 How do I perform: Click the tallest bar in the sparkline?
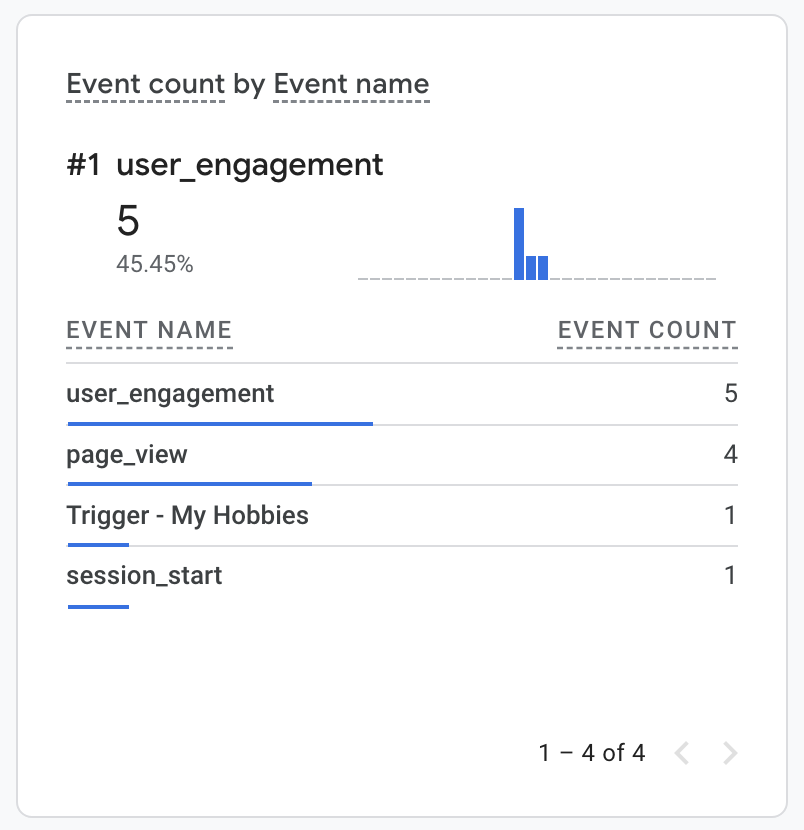pos(519,243)
